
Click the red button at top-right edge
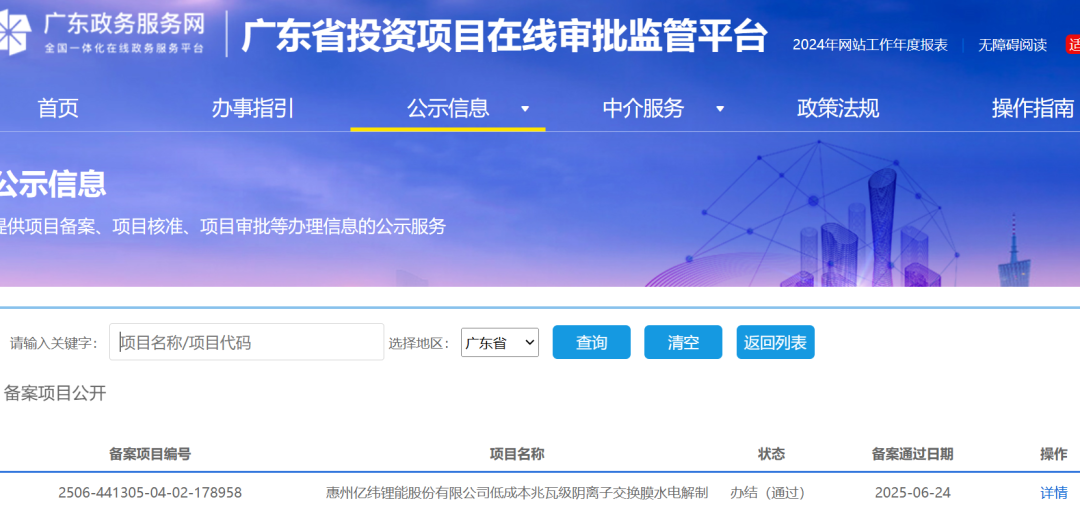1073,45
